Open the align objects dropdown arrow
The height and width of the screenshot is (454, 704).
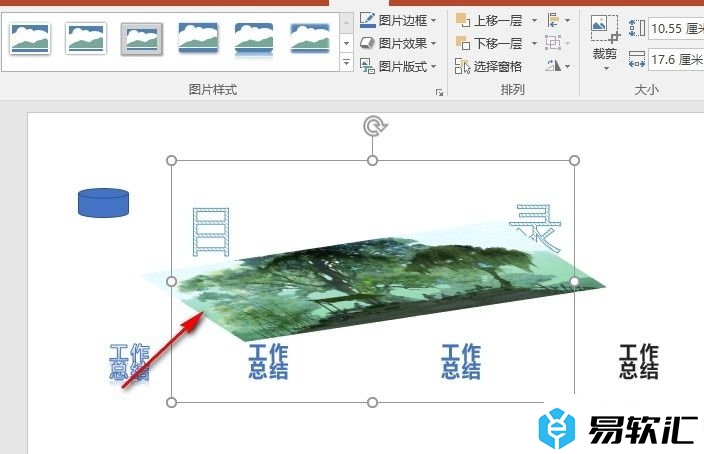[x=568, y=21]
